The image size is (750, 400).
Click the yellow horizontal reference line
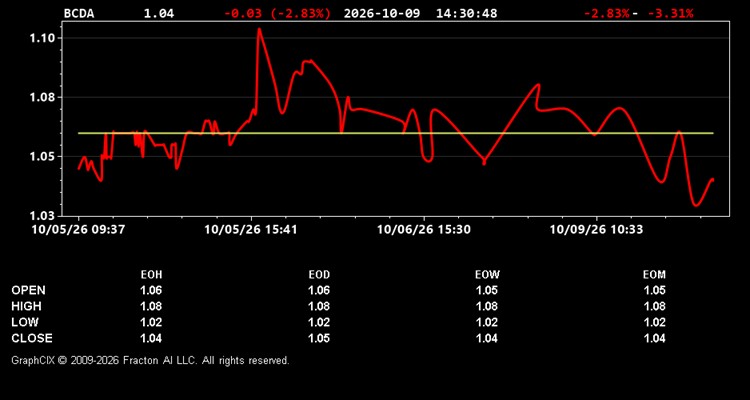coord(396,133)
